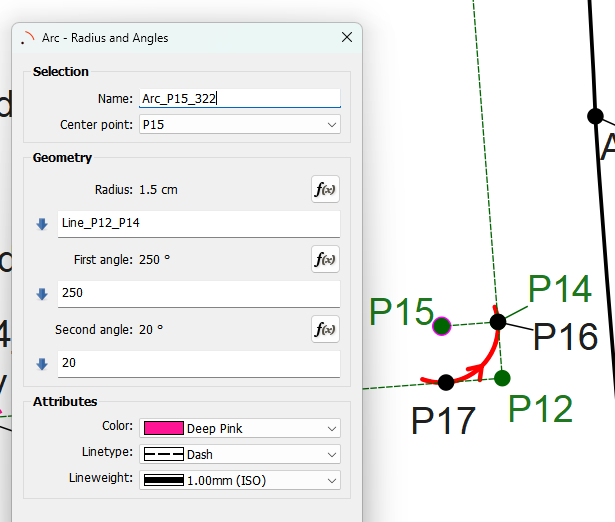Click blue arrow beside Radius formula field
This screenshot has width=615, height=522.
pyautogui.click(x=42, y=224)
